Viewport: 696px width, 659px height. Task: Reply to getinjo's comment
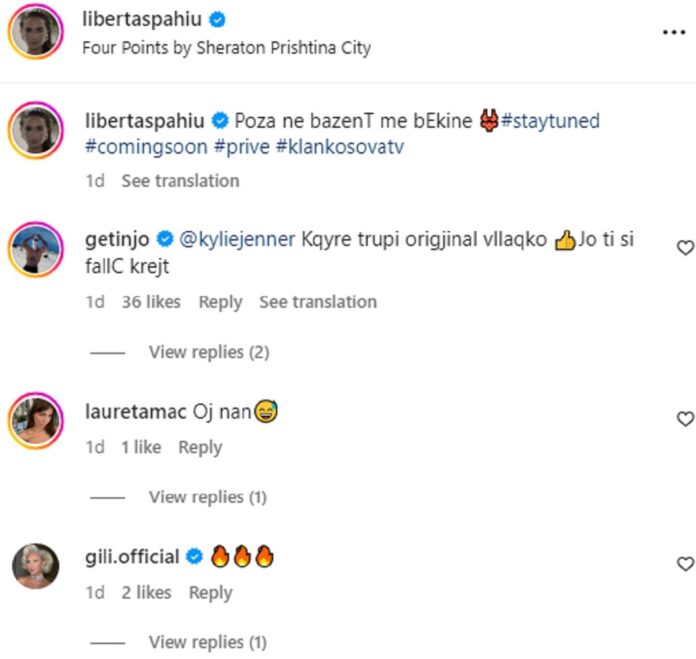click(220, 302)
